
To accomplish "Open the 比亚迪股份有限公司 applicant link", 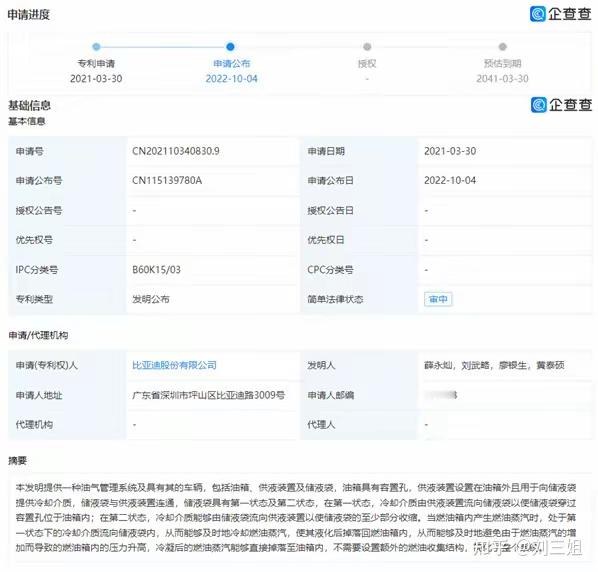I will point(174,365).
